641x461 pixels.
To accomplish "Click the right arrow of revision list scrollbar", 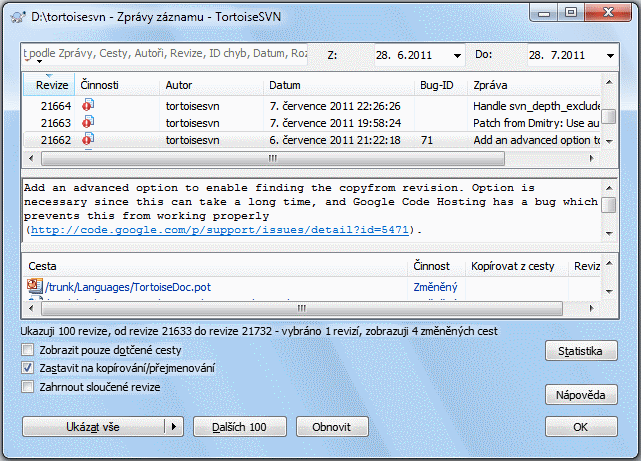I will (x=591, y=159).
